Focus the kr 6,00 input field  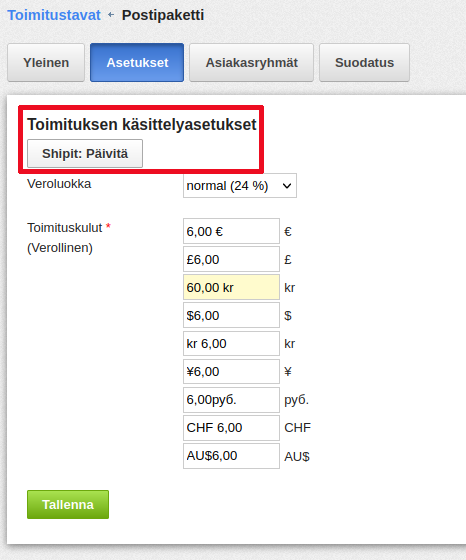[x=231, y=344]
